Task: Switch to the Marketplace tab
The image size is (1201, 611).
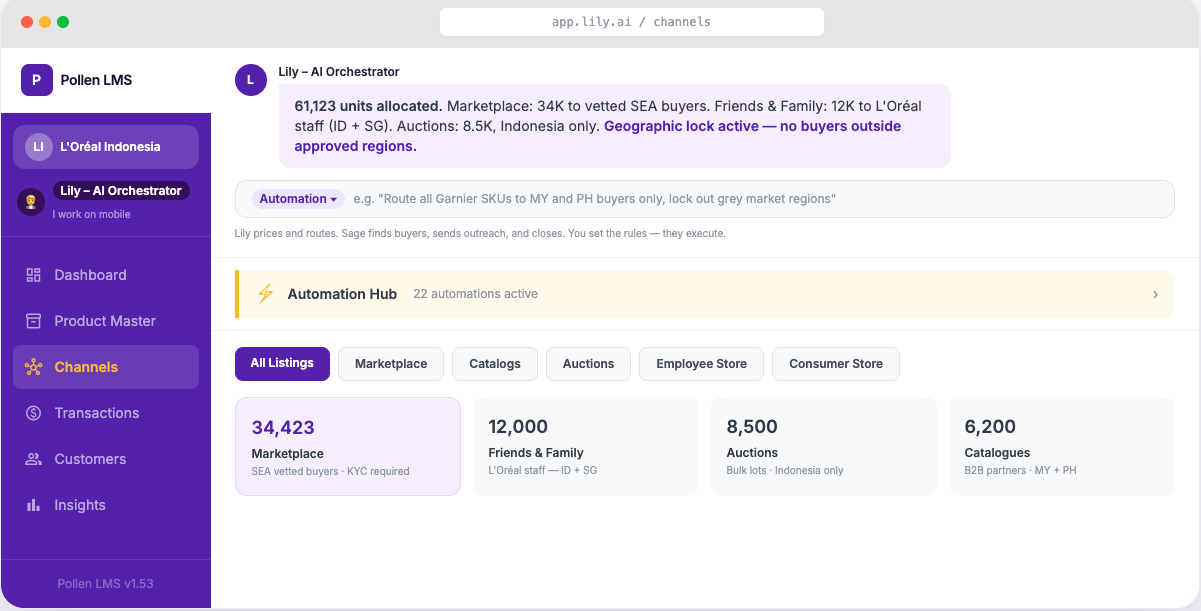Action: (x=391, y=364)
